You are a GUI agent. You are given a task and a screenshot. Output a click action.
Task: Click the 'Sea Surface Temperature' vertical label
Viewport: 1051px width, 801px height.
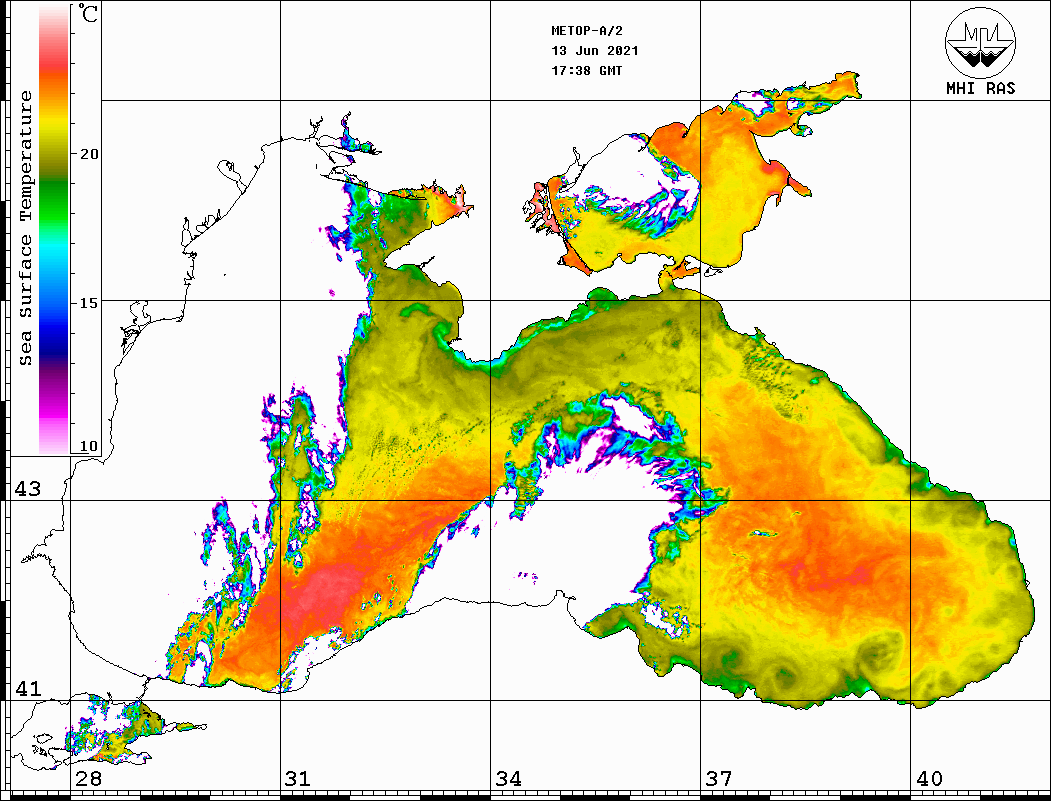click(25, 228)
